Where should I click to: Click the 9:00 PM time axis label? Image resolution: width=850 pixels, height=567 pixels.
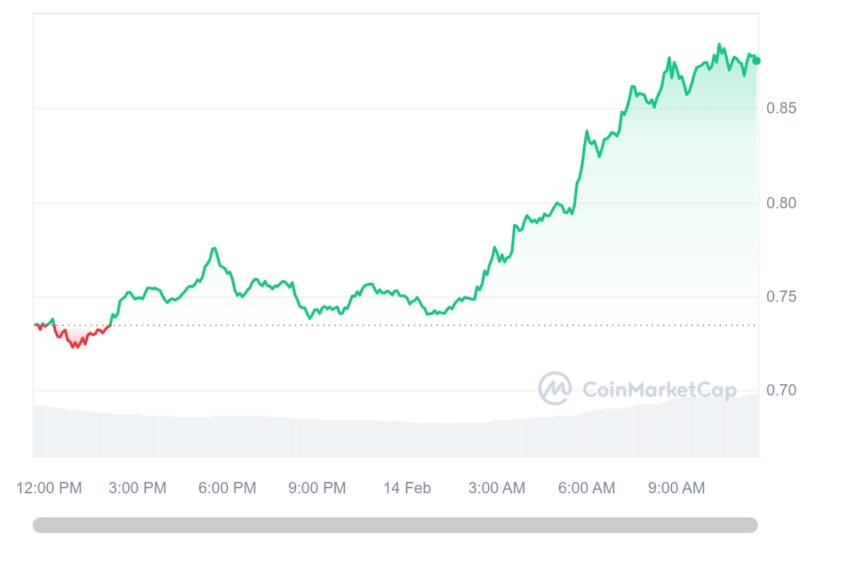click(x=317, y=488)
